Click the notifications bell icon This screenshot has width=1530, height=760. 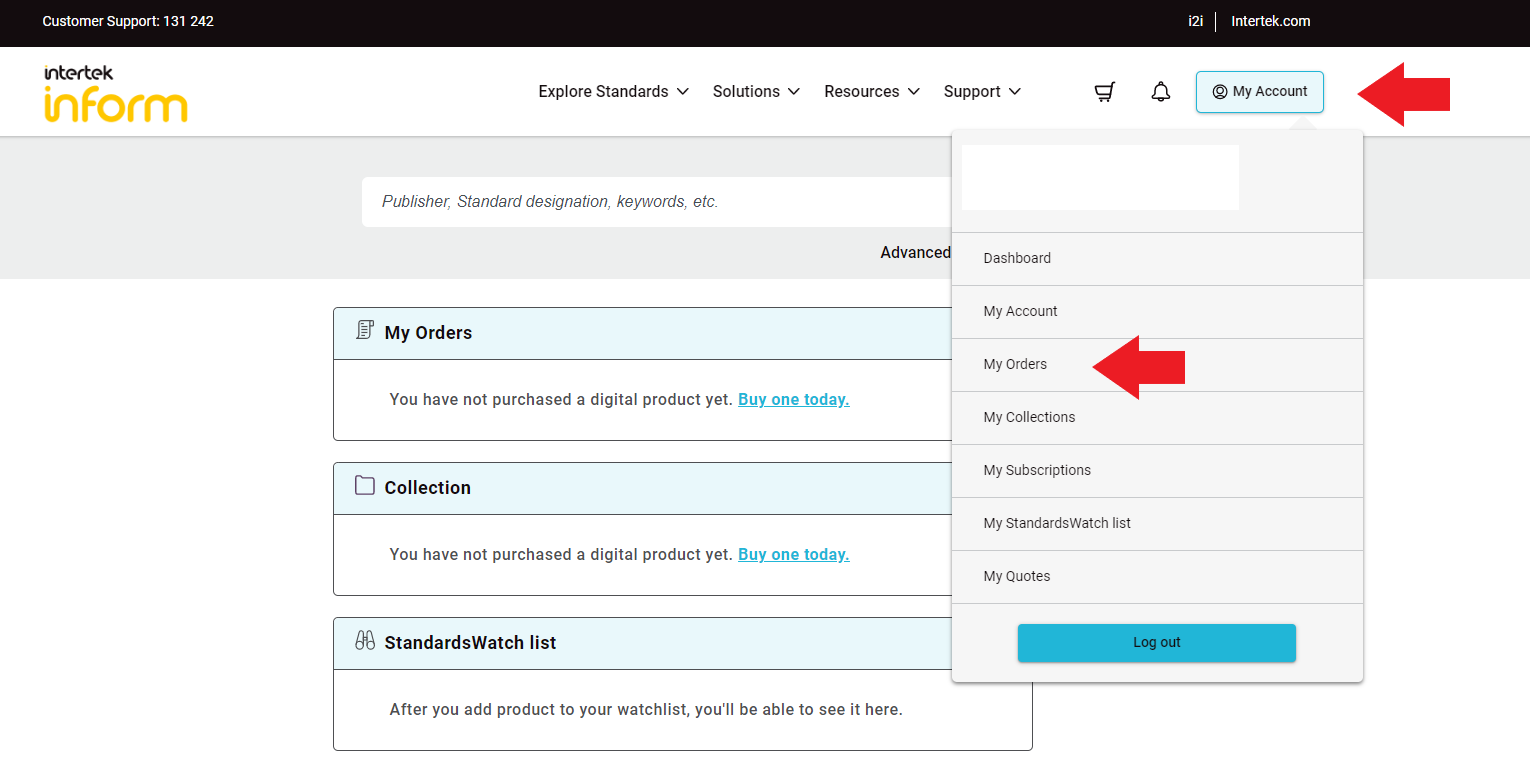coord(1160,92)
